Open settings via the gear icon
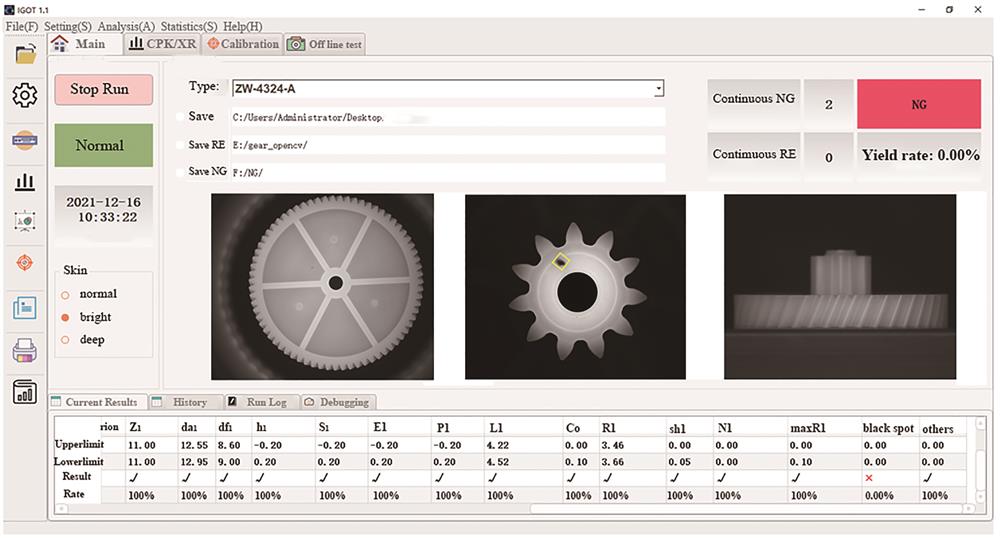 (25, 96)
